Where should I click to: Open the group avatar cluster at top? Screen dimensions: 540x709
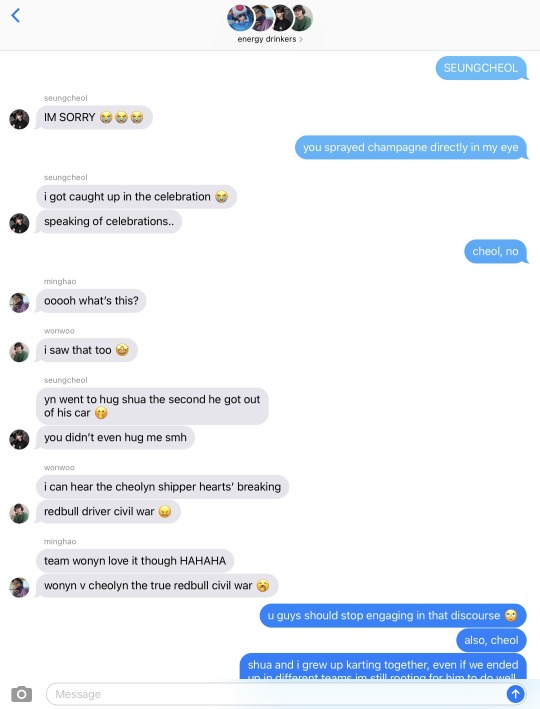[x=270, y=18]
